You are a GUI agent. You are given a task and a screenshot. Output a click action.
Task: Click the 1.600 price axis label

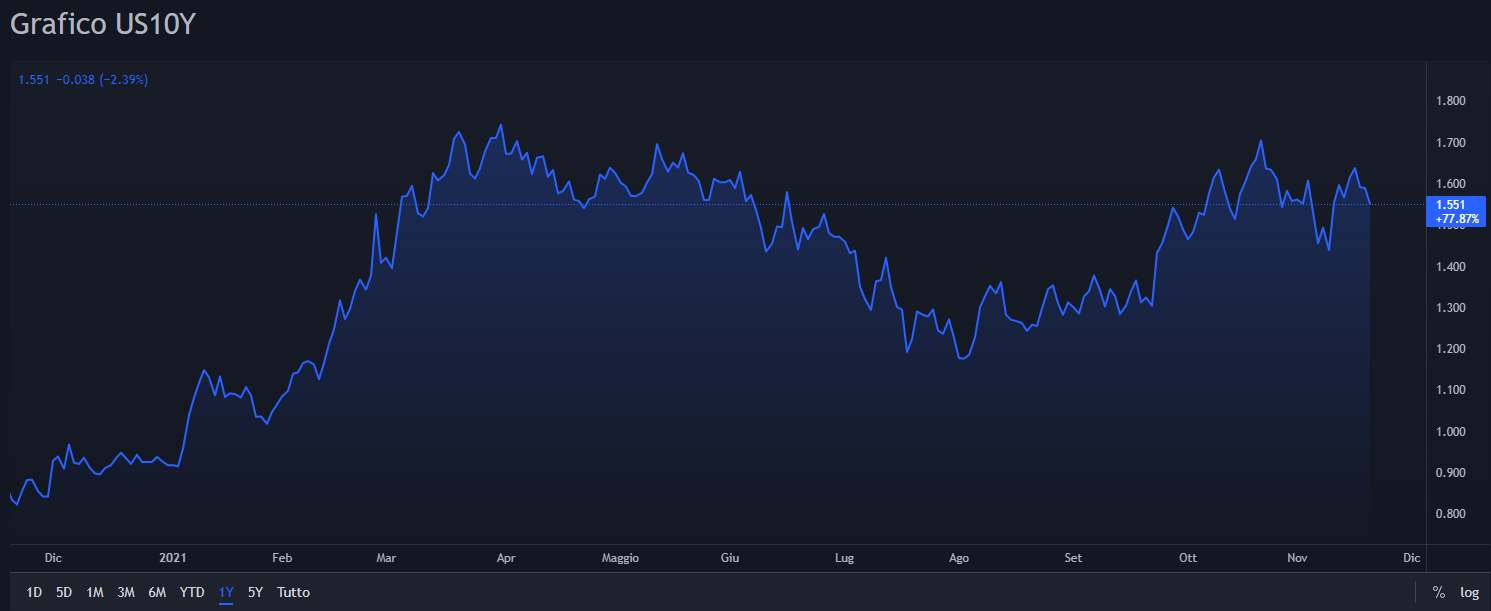pyautogui.click(x=1450, y=184)
